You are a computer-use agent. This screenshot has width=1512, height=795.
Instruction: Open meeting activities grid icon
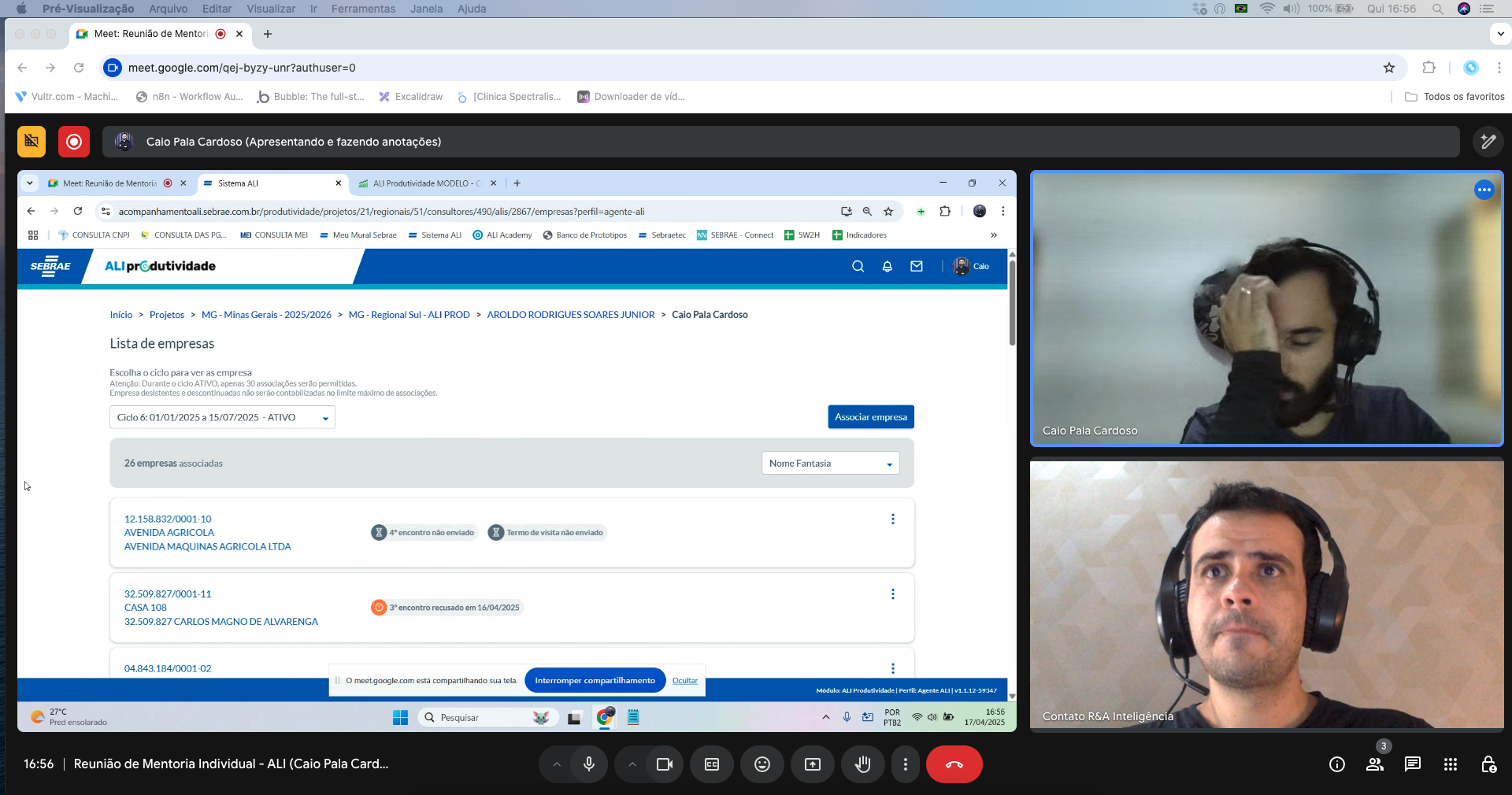point(1451,764)
